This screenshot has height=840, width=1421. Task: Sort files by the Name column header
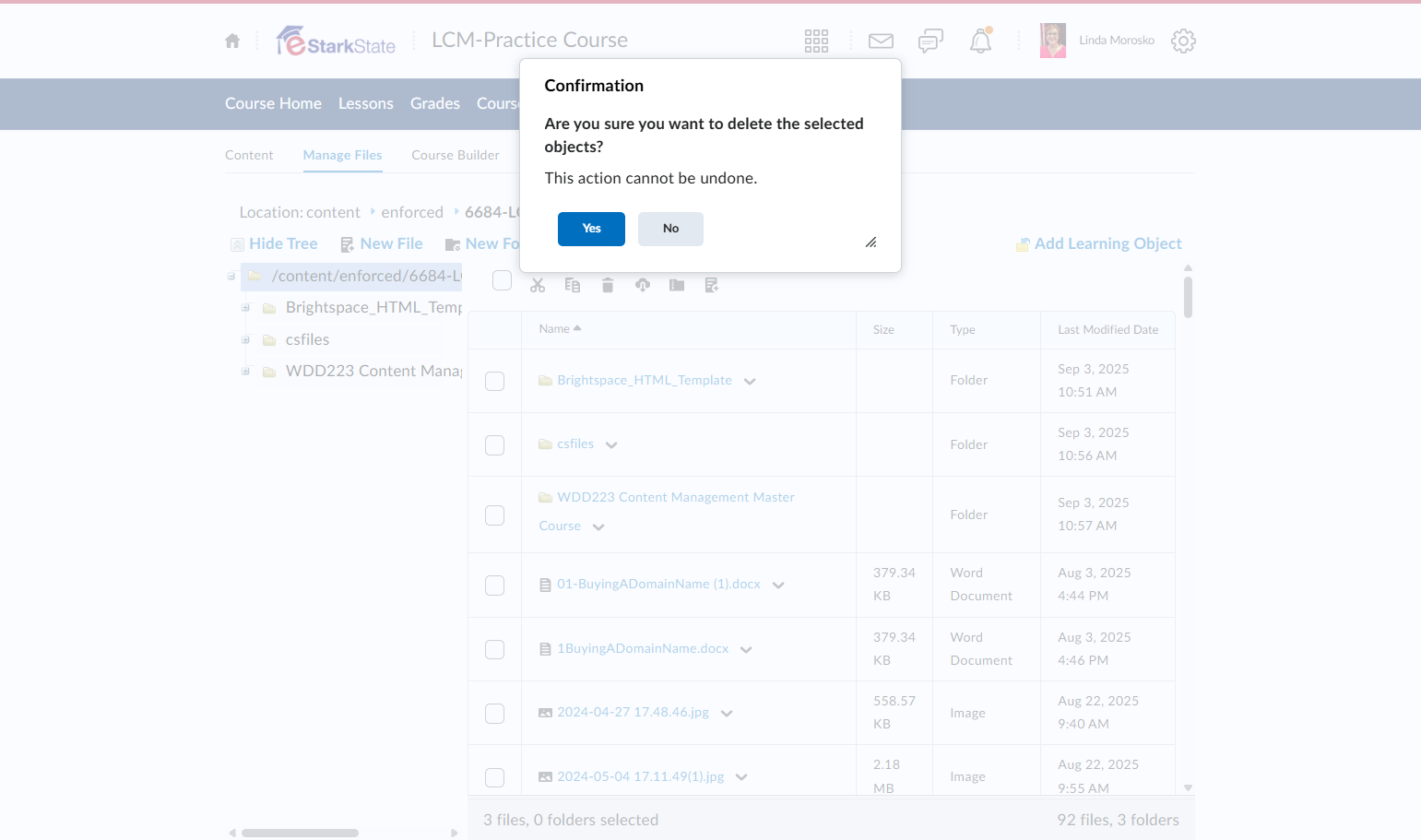(x=560, y=329)
